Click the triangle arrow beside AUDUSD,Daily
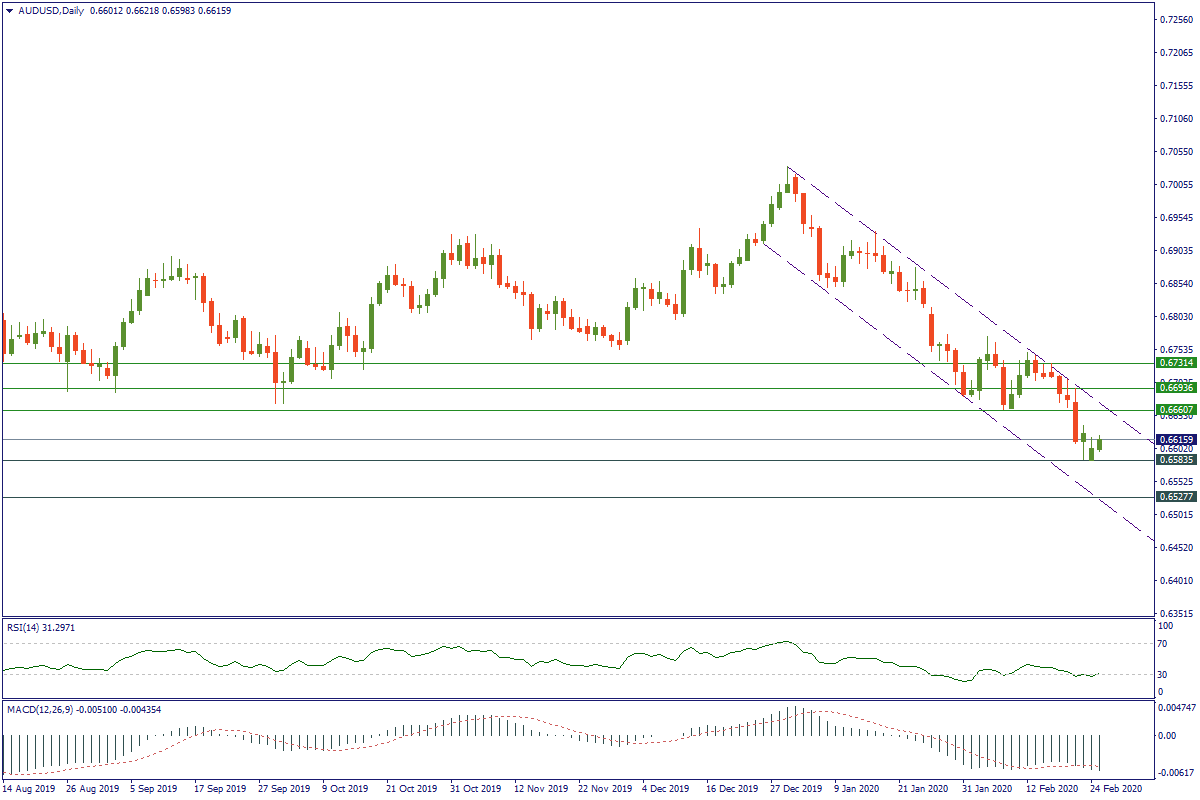 (x=9, y=10)
